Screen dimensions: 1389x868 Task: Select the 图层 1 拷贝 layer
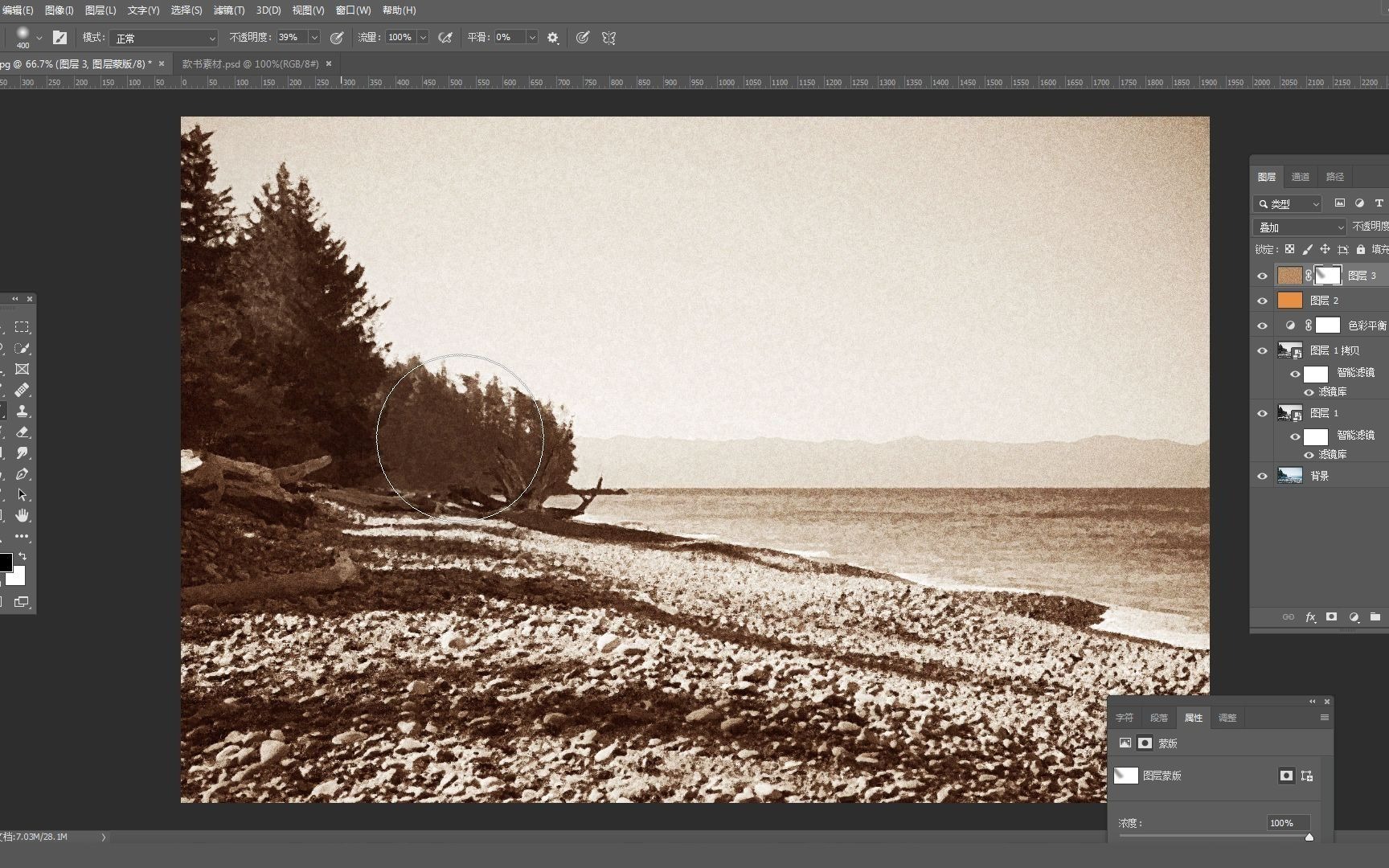[1336, 350]
